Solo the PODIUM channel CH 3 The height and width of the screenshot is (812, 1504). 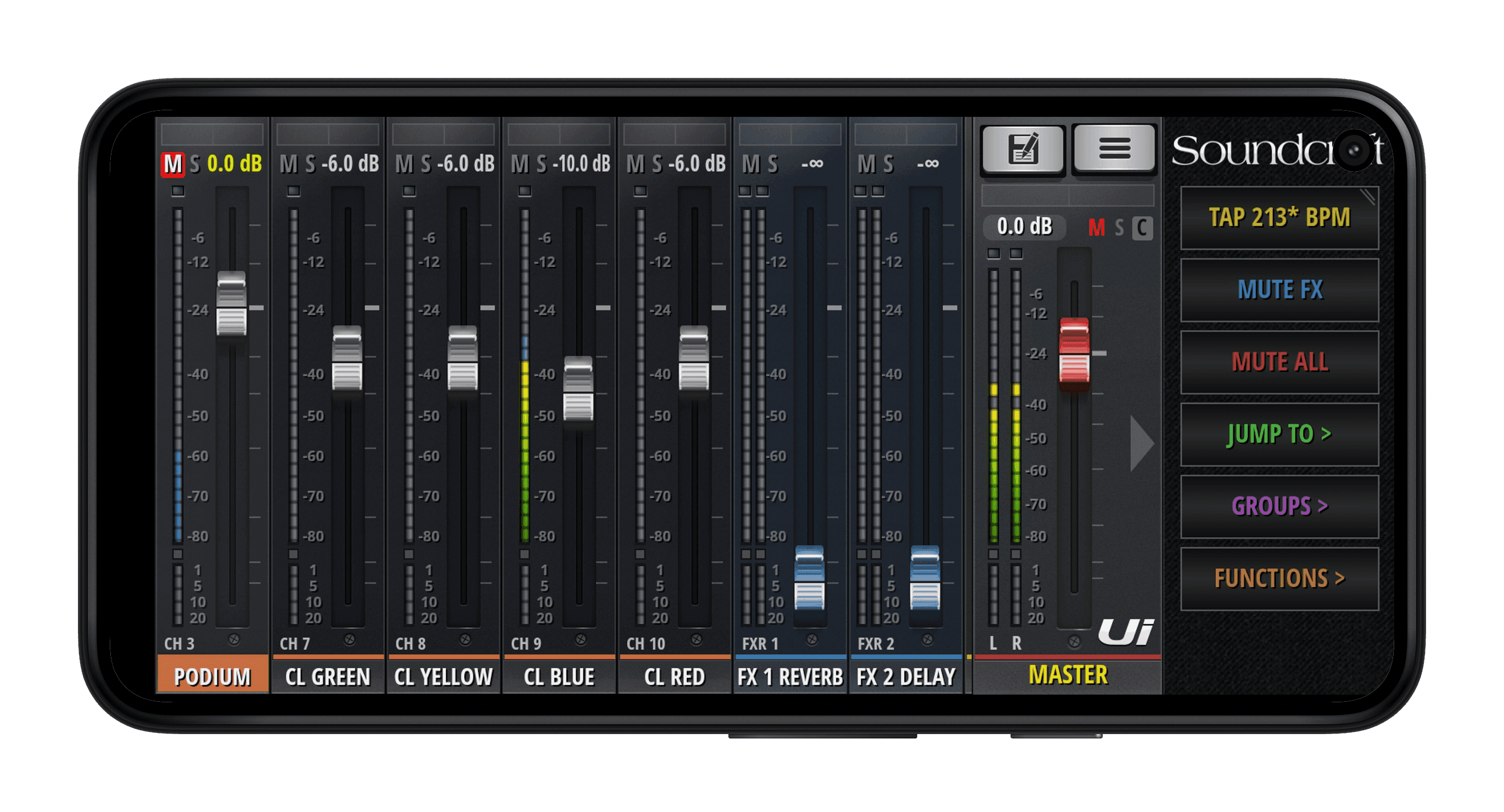point(194,164)
